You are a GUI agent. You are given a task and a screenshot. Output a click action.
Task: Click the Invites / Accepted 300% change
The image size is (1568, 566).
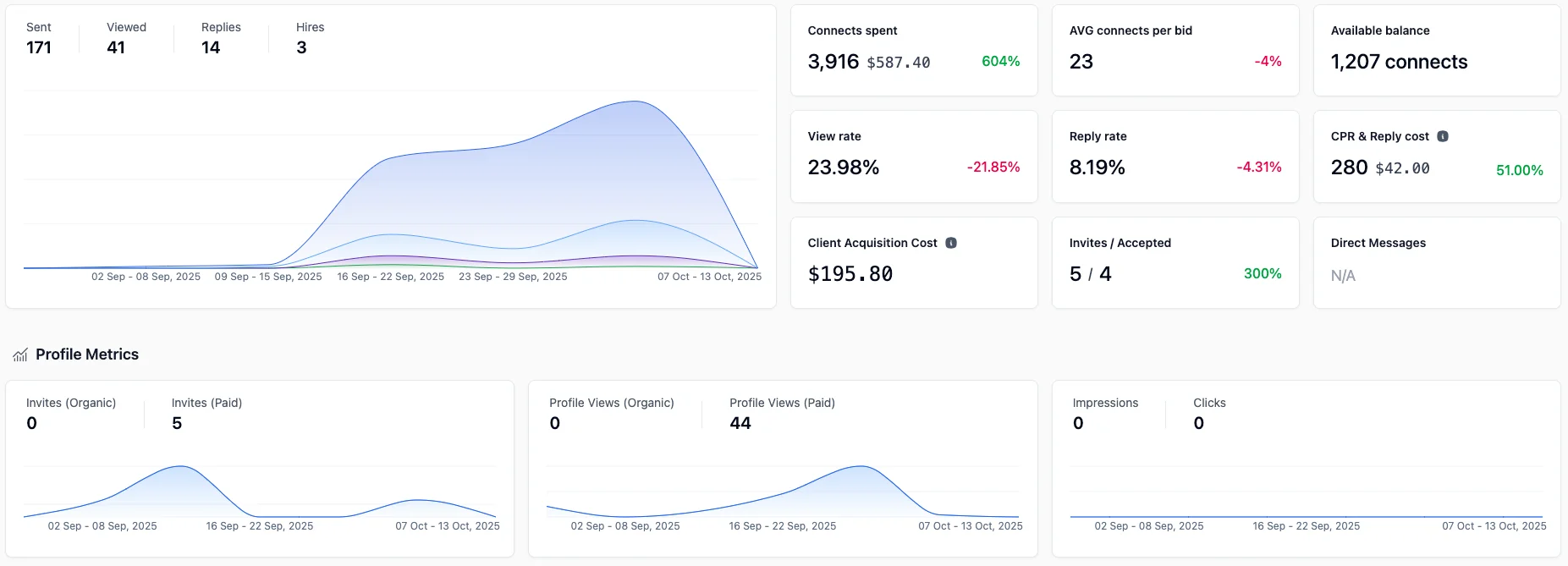[1262, 274]
